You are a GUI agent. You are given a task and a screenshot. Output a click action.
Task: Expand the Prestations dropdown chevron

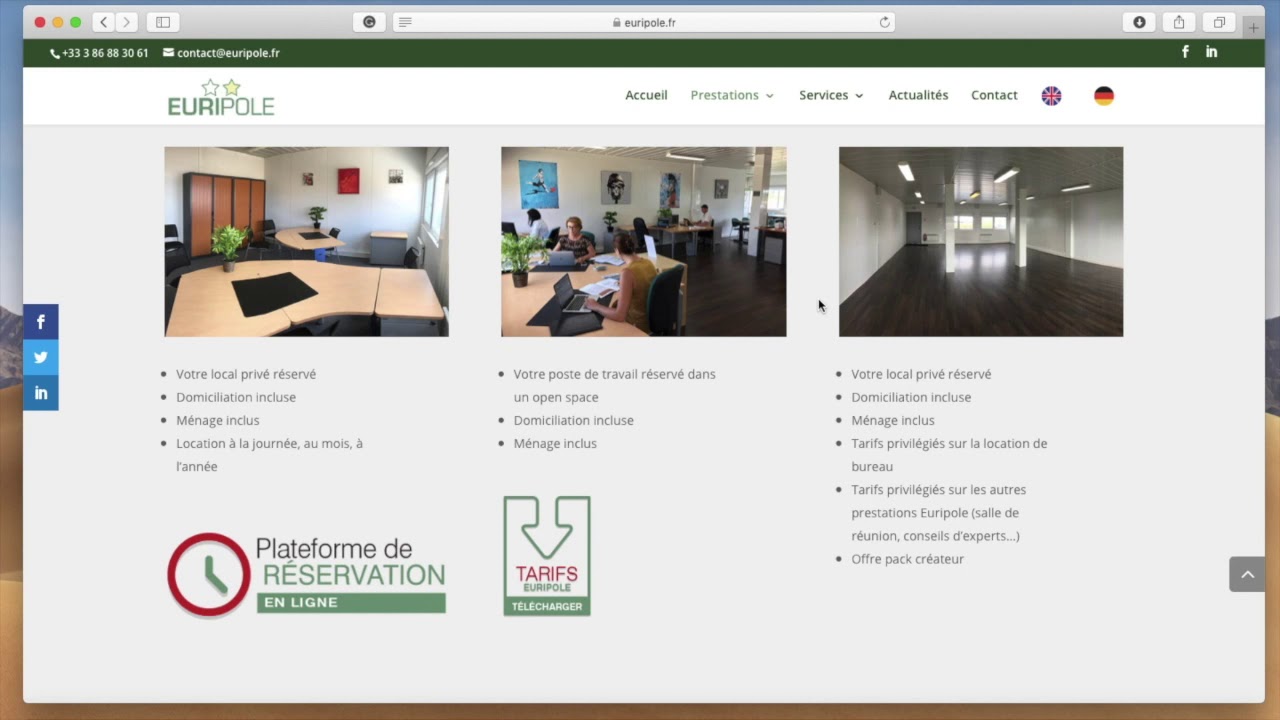coord(770,96)
